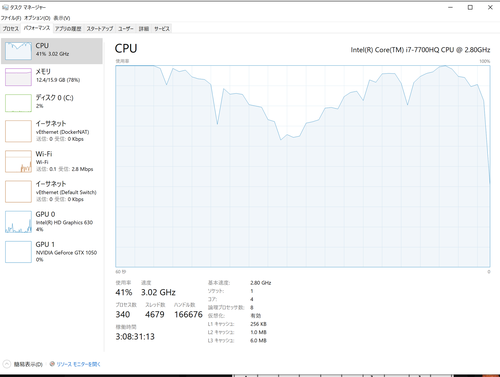Select GPU 0 Intel HD Graphics icon

[x=18, y=222]
